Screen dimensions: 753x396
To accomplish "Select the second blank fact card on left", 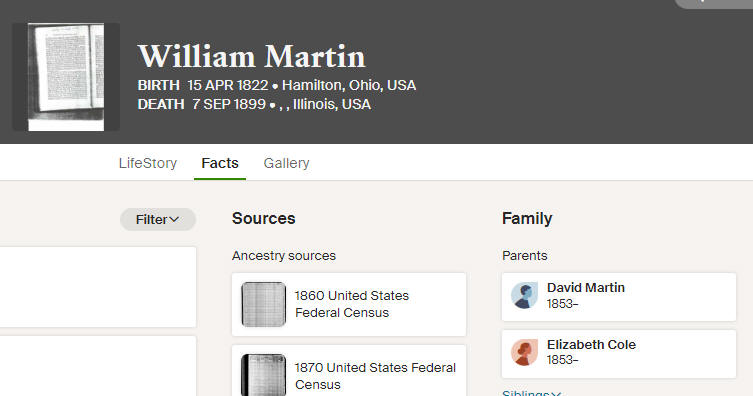I will pos(98,366).
